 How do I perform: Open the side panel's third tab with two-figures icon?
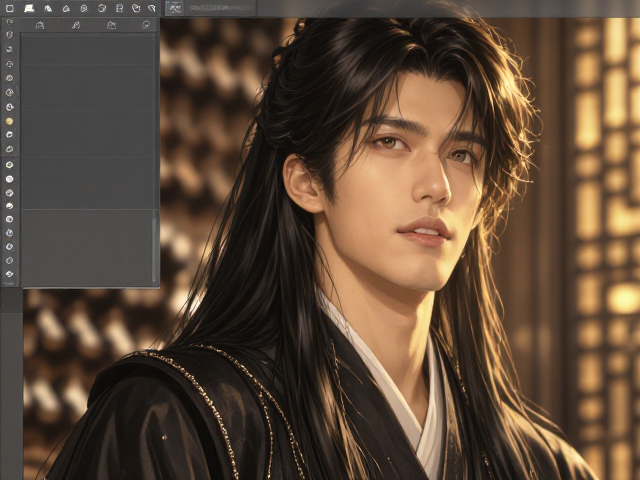click(111, 25)
